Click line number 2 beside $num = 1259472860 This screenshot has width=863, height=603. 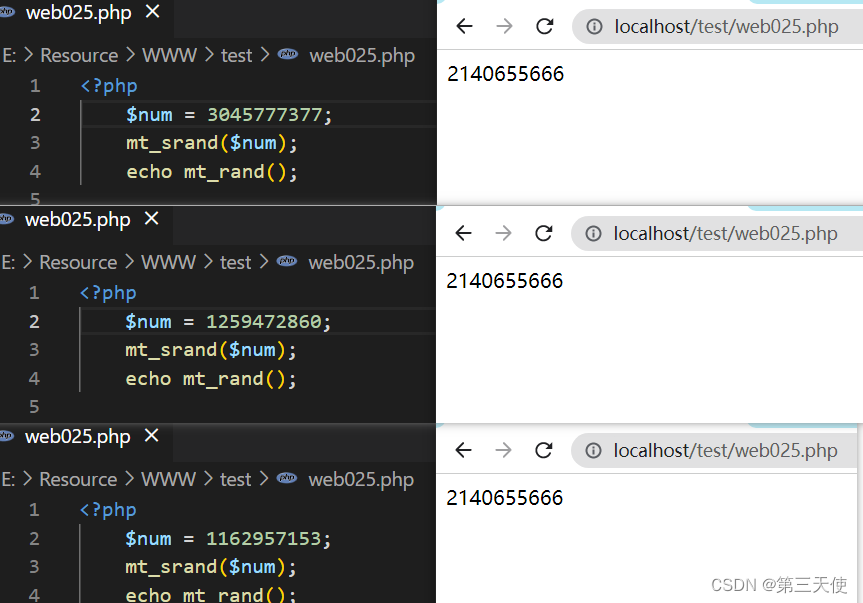point(34,321)
